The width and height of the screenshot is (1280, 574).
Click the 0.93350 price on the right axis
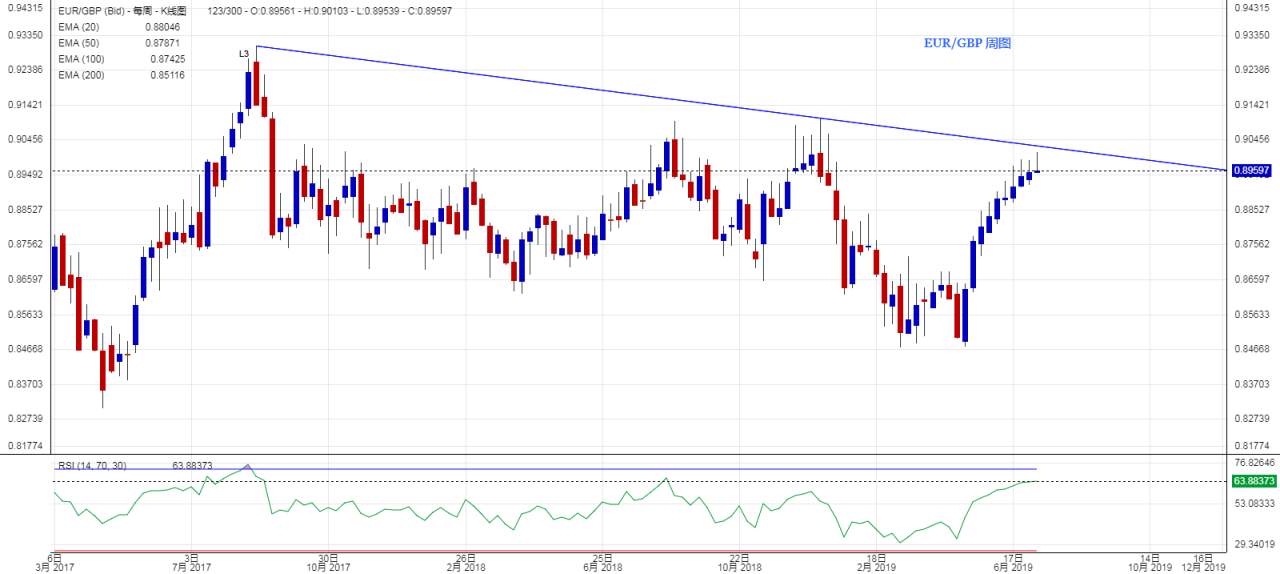click(x=1252, y=35)
